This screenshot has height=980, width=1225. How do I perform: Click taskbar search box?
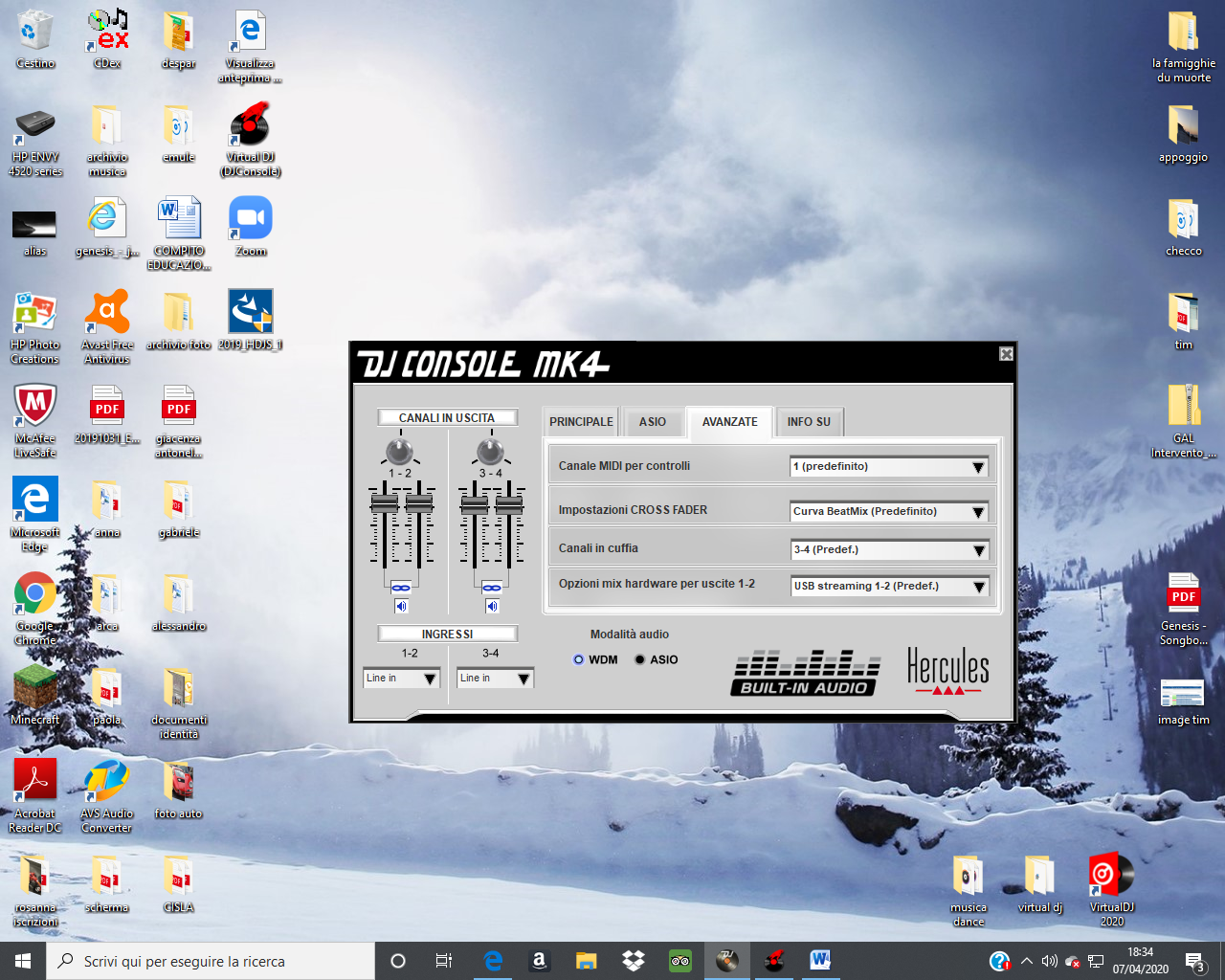(x=211, y=961)
